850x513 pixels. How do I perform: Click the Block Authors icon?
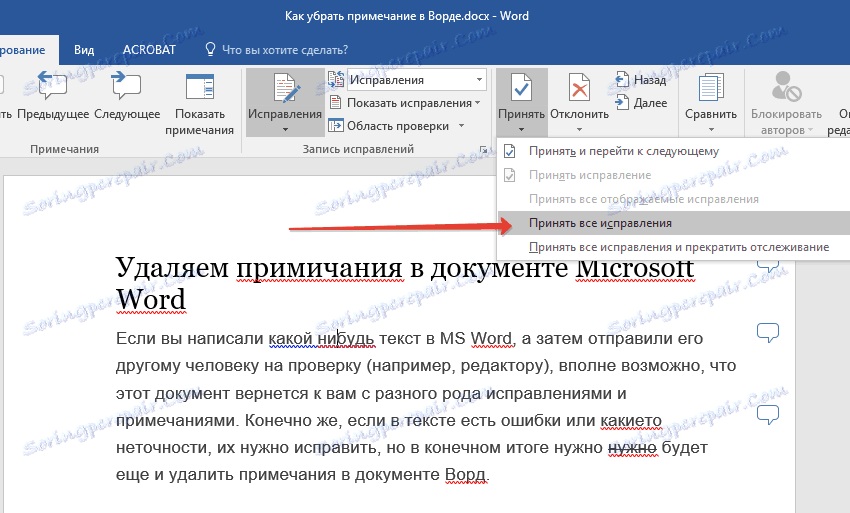tap(786, 87)
